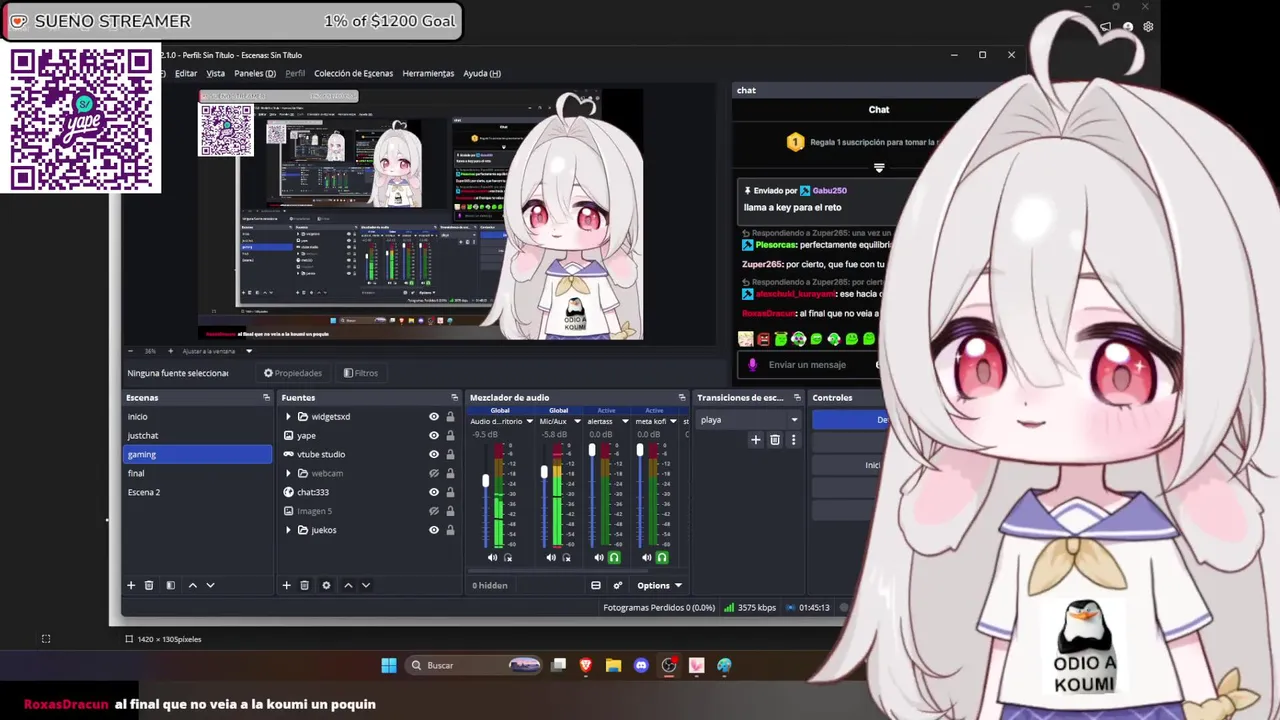Click the 0 hidden button in mixer
Image resolution: width=1280 pixels, height=720 pixels.
tap(490, 585)
